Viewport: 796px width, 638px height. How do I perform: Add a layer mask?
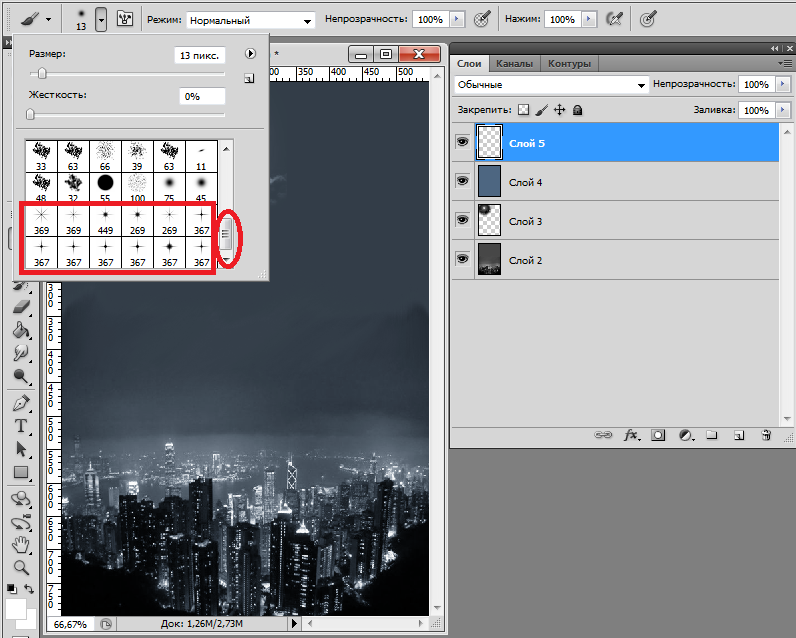(658, 435)
